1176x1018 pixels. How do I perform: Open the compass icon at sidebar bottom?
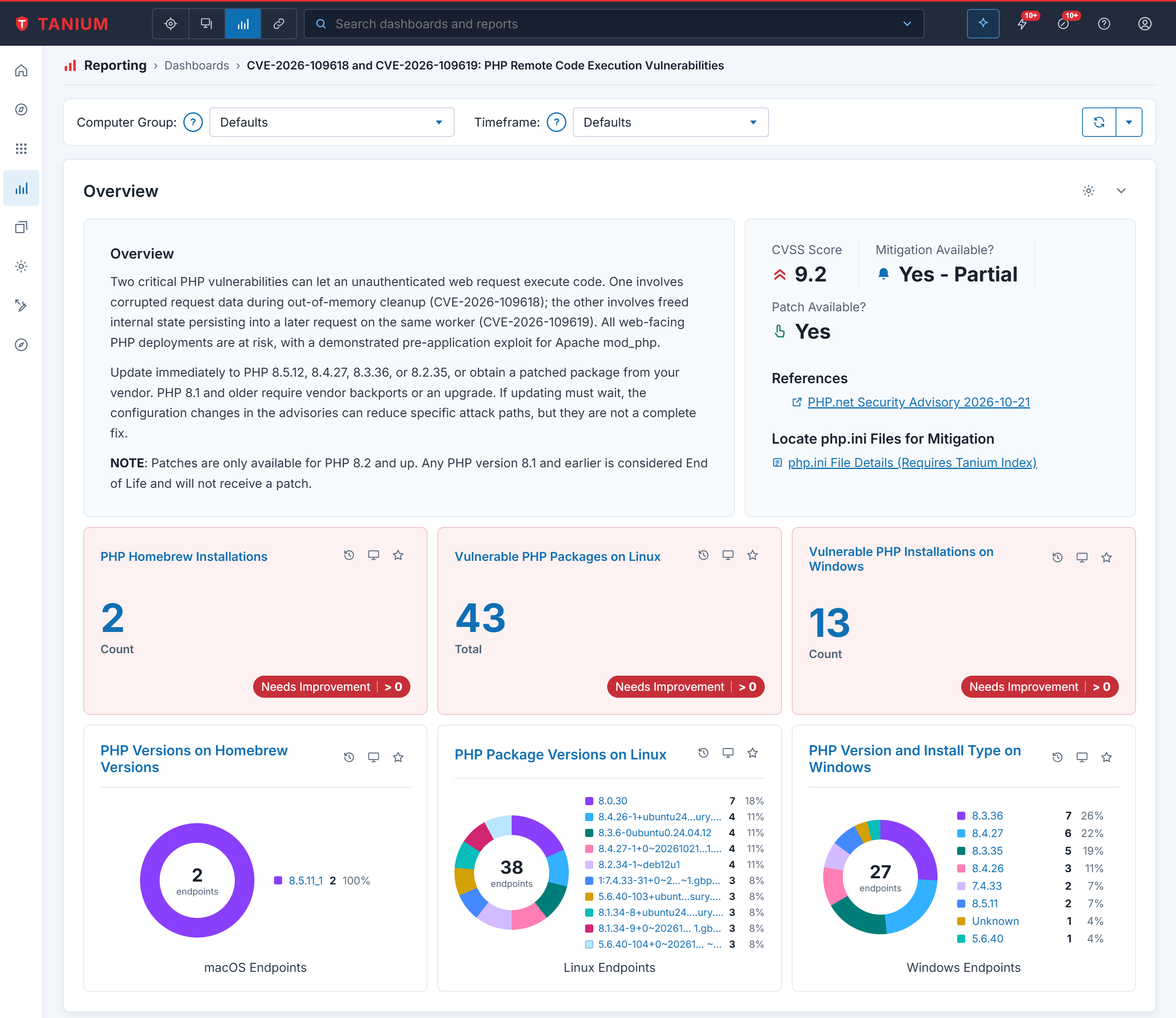pyautogui.click(x=21, y=345)
